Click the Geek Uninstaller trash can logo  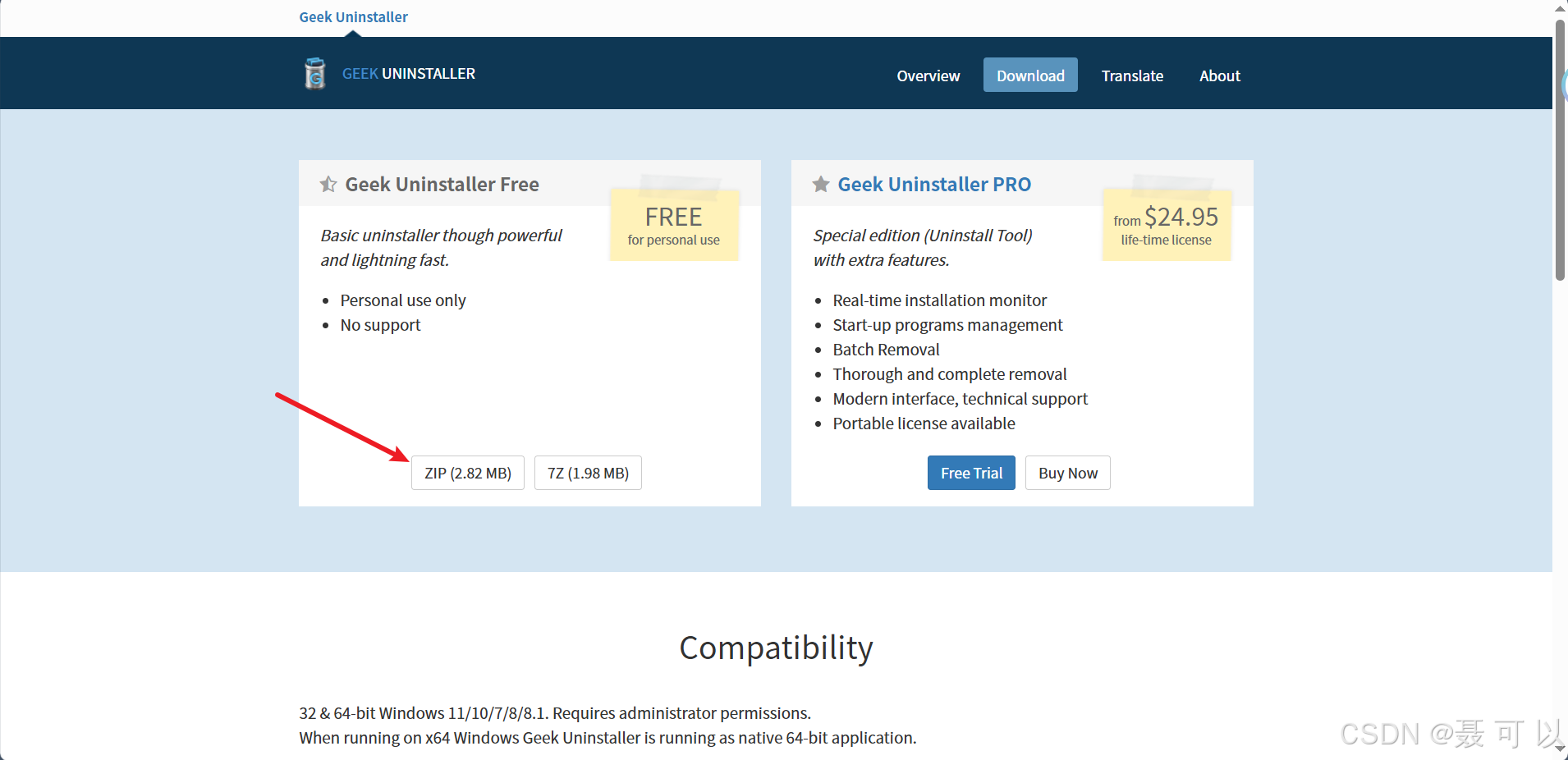pyautogui.click(x=314, y=74)
